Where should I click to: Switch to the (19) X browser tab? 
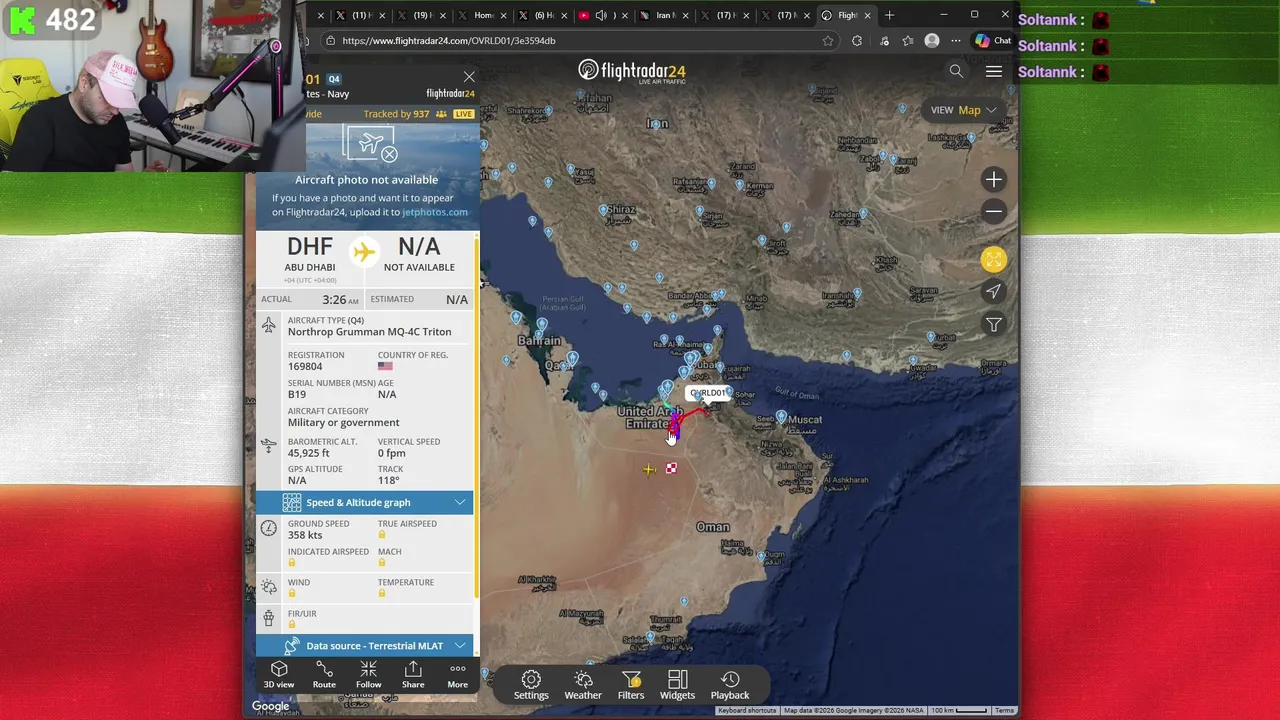(x=421, y=15)
